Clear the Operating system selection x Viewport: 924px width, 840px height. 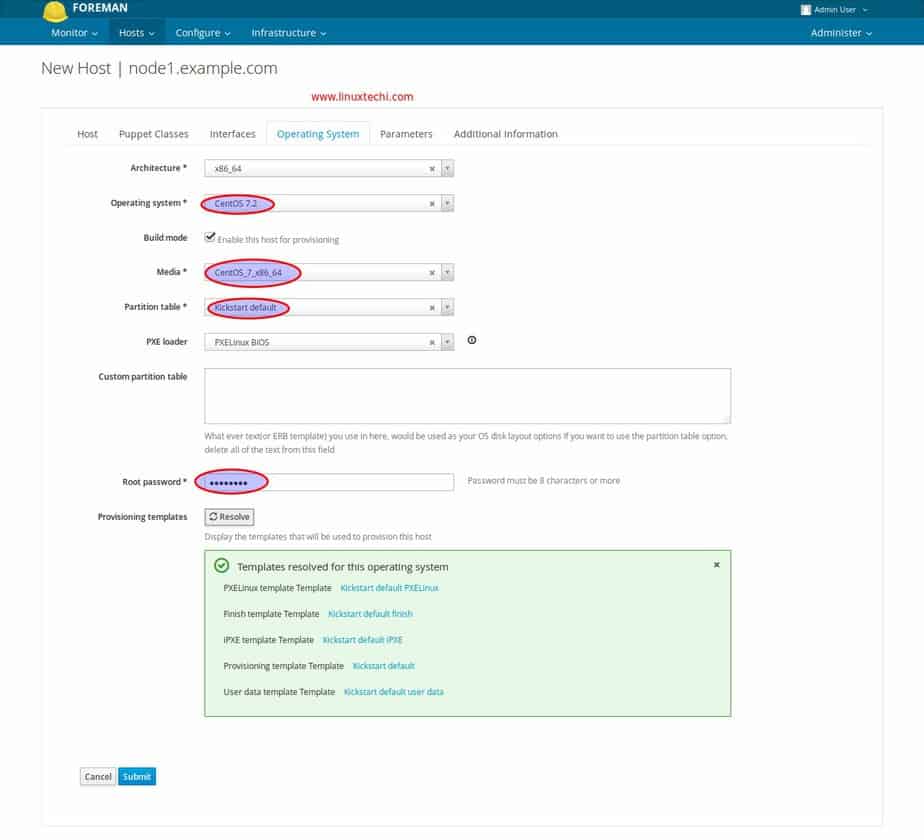pos(432,204)
